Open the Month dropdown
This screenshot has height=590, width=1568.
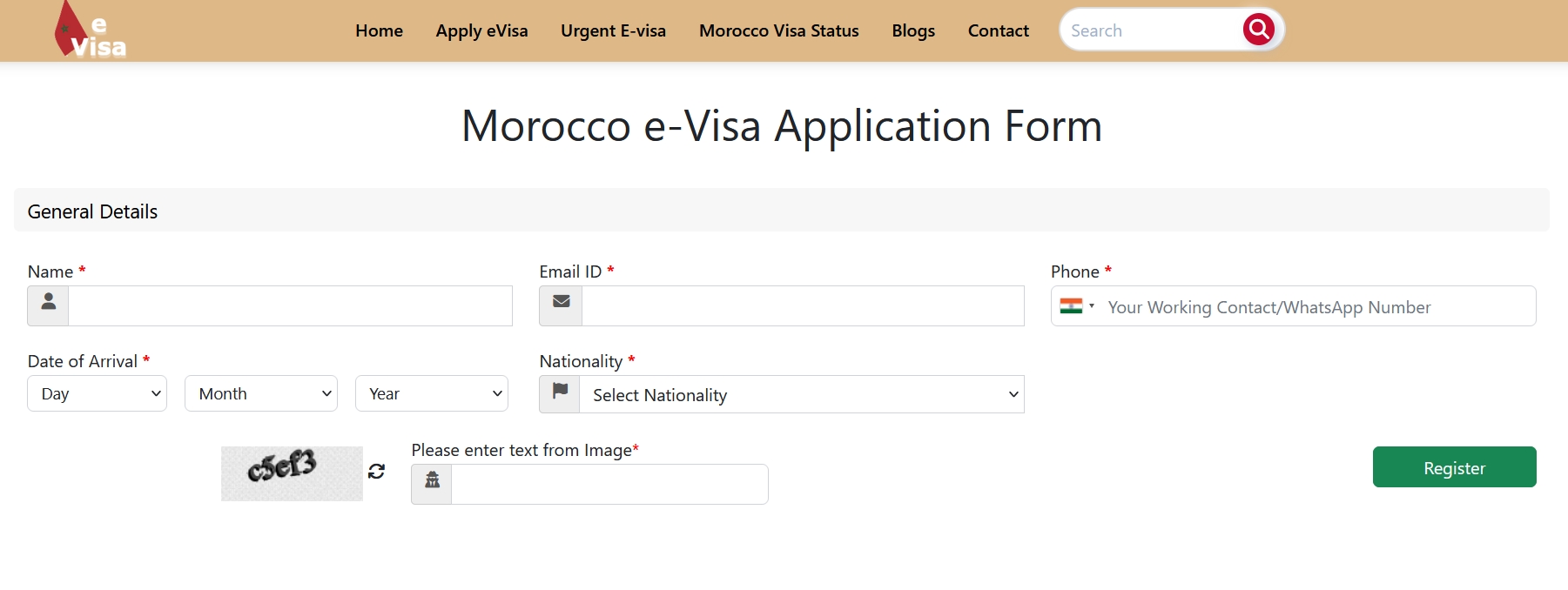260,393
